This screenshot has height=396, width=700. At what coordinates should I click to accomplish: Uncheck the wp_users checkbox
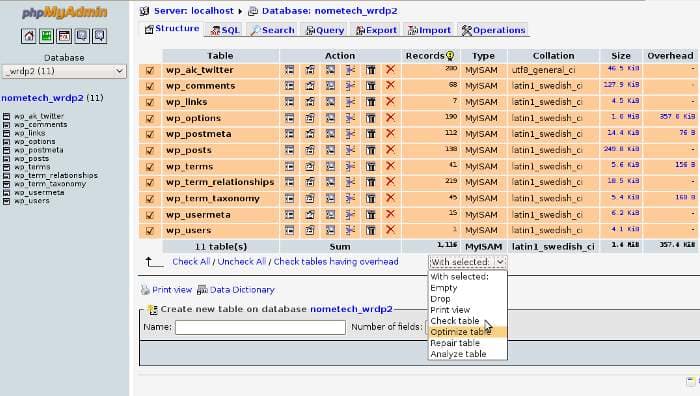point(150,231)
